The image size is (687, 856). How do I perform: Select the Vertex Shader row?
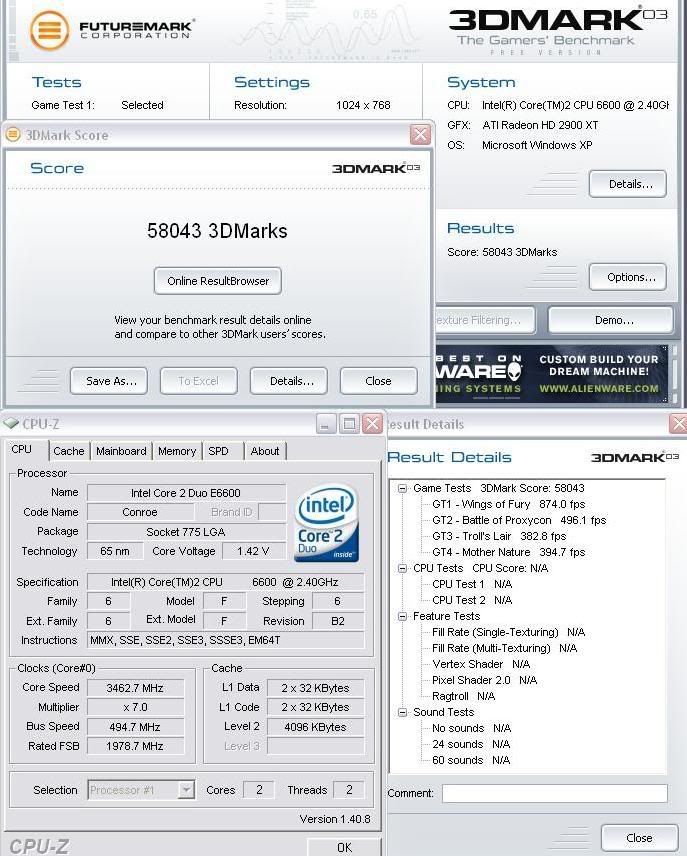click(481, 664)
